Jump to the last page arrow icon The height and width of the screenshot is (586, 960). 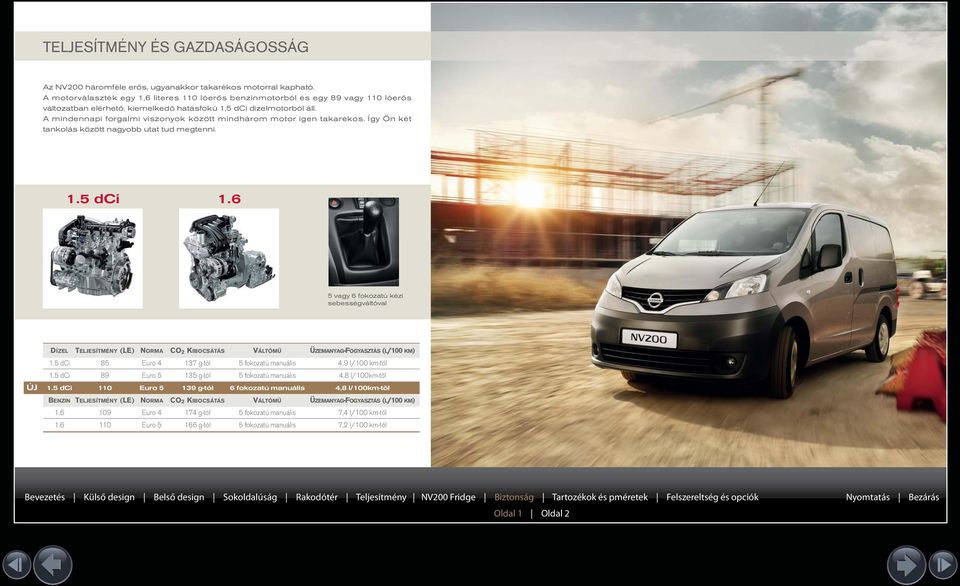coord(943,564)
